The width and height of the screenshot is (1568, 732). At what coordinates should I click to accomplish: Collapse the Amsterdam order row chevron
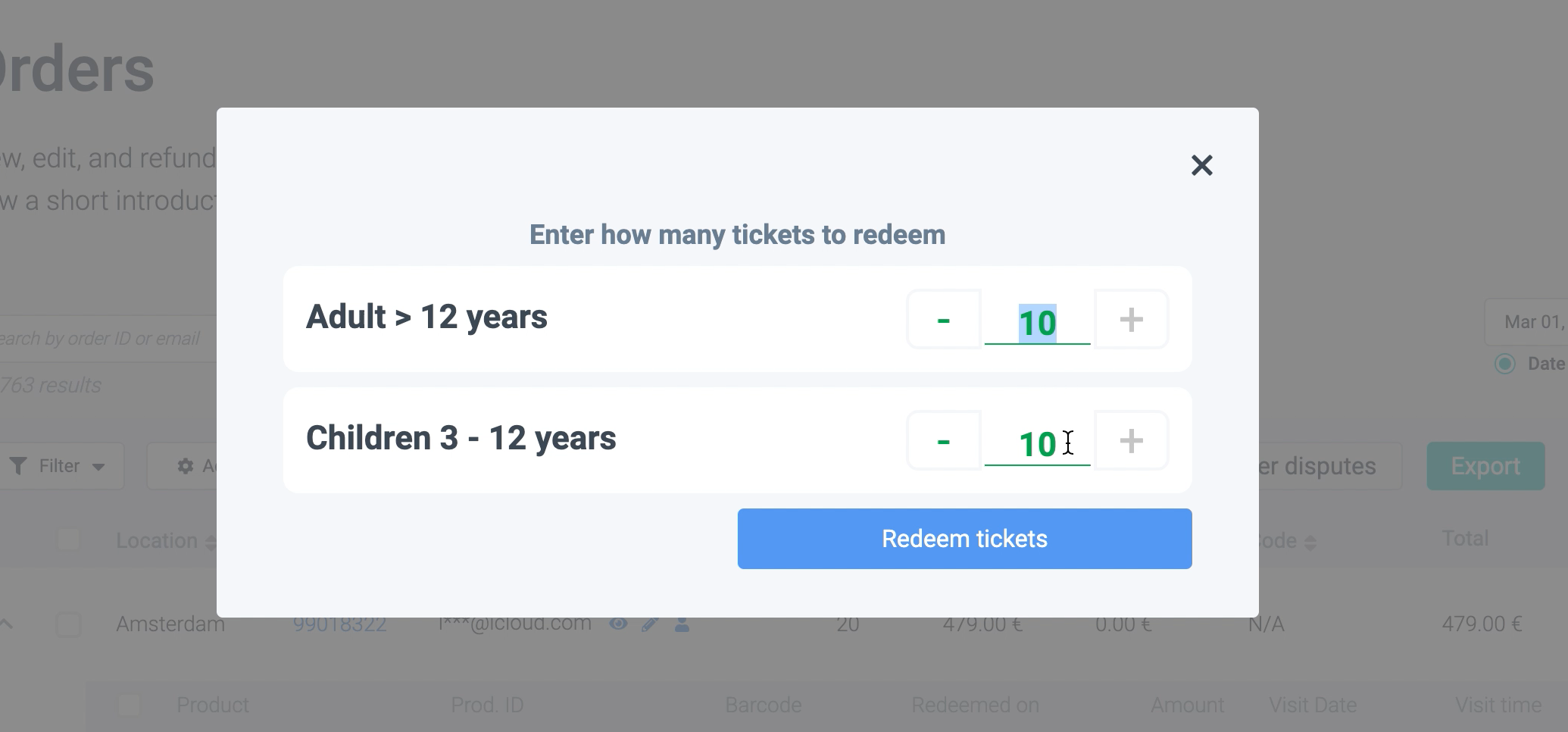6,624
